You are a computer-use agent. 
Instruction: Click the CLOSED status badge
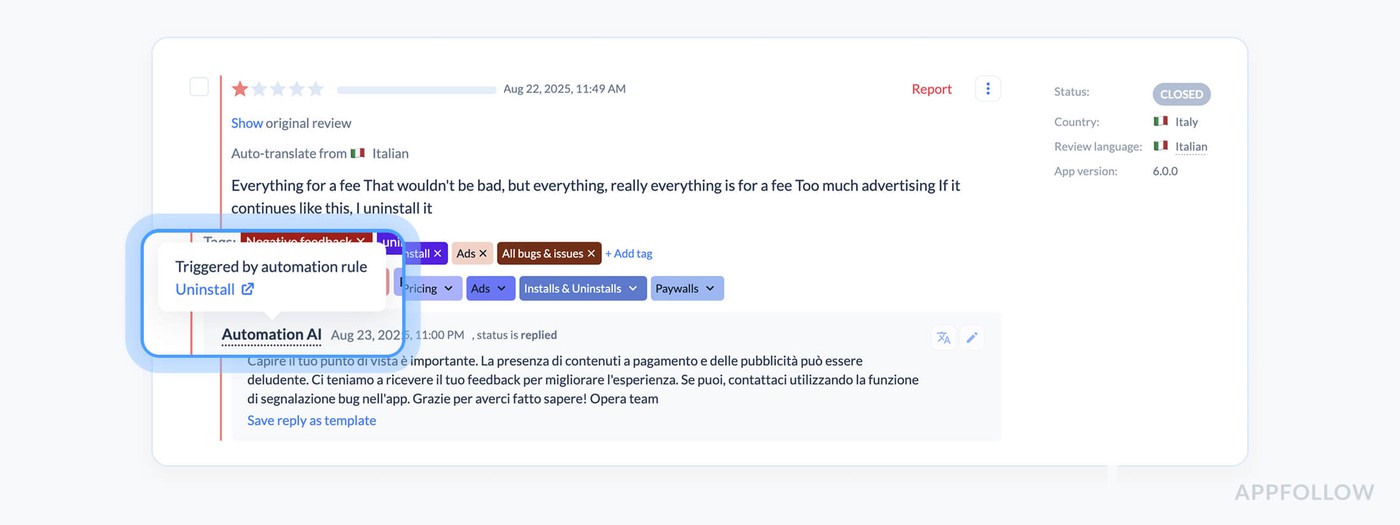tap(1181, 94)
